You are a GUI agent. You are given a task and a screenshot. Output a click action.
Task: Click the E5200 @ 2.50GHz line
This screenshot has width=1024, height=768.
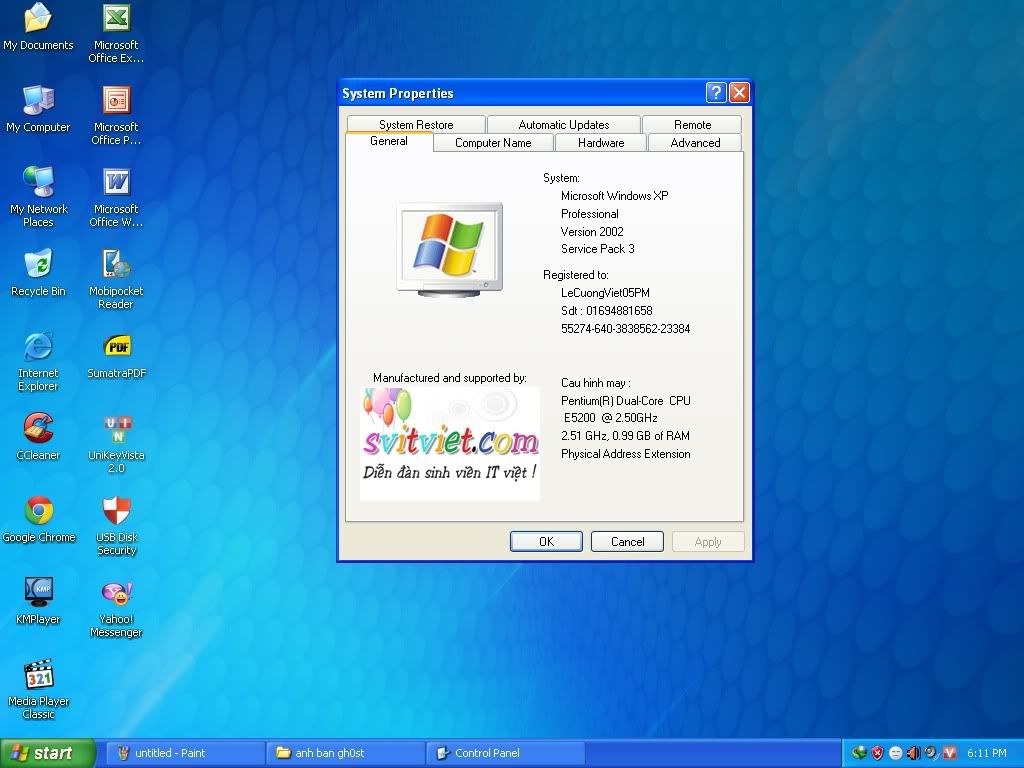tap(611, 418)
